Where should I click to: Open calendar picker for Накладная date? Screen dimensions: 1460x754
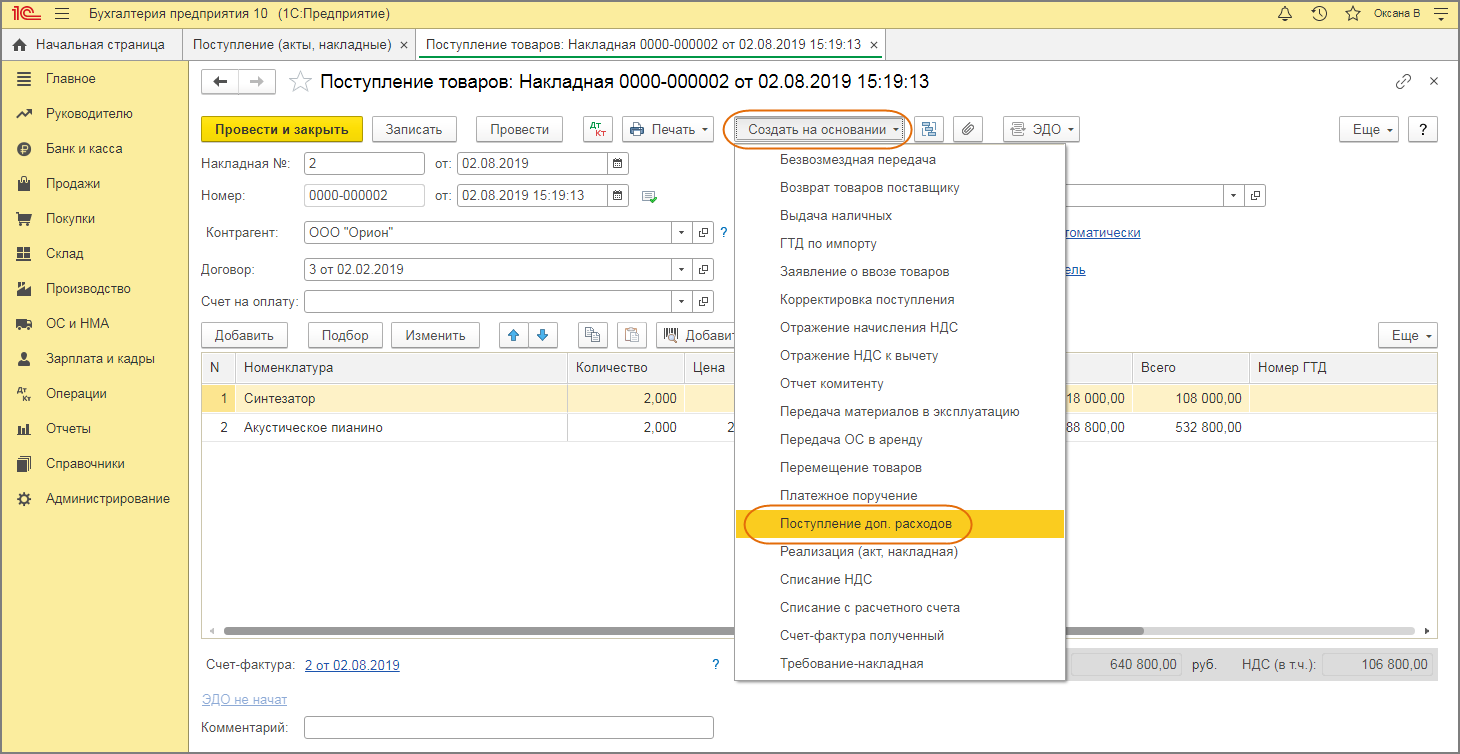coord(617,163)
